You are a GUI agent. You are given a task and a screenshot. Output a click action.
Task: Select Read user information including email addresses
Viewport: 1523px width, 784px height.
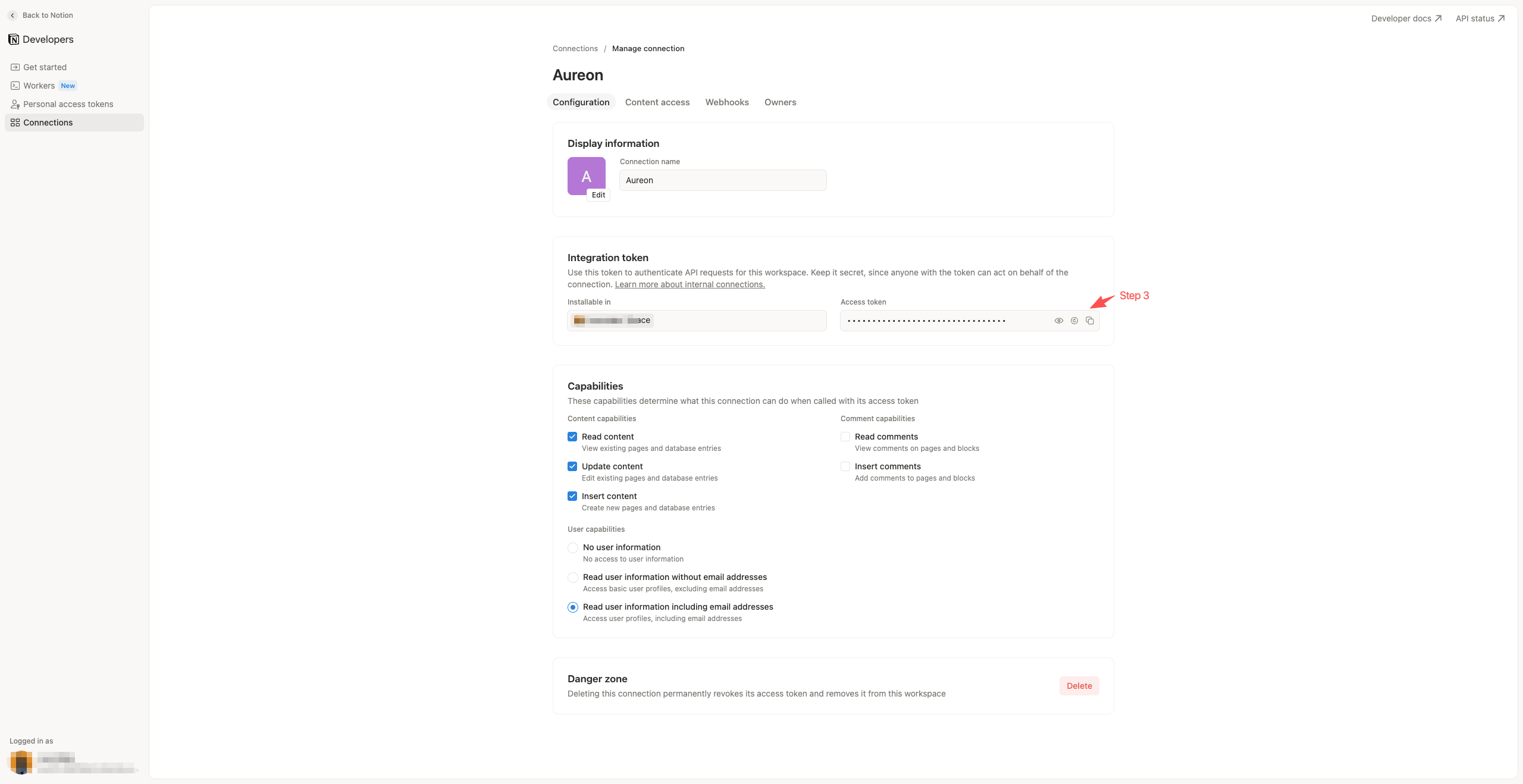(573, 607)
